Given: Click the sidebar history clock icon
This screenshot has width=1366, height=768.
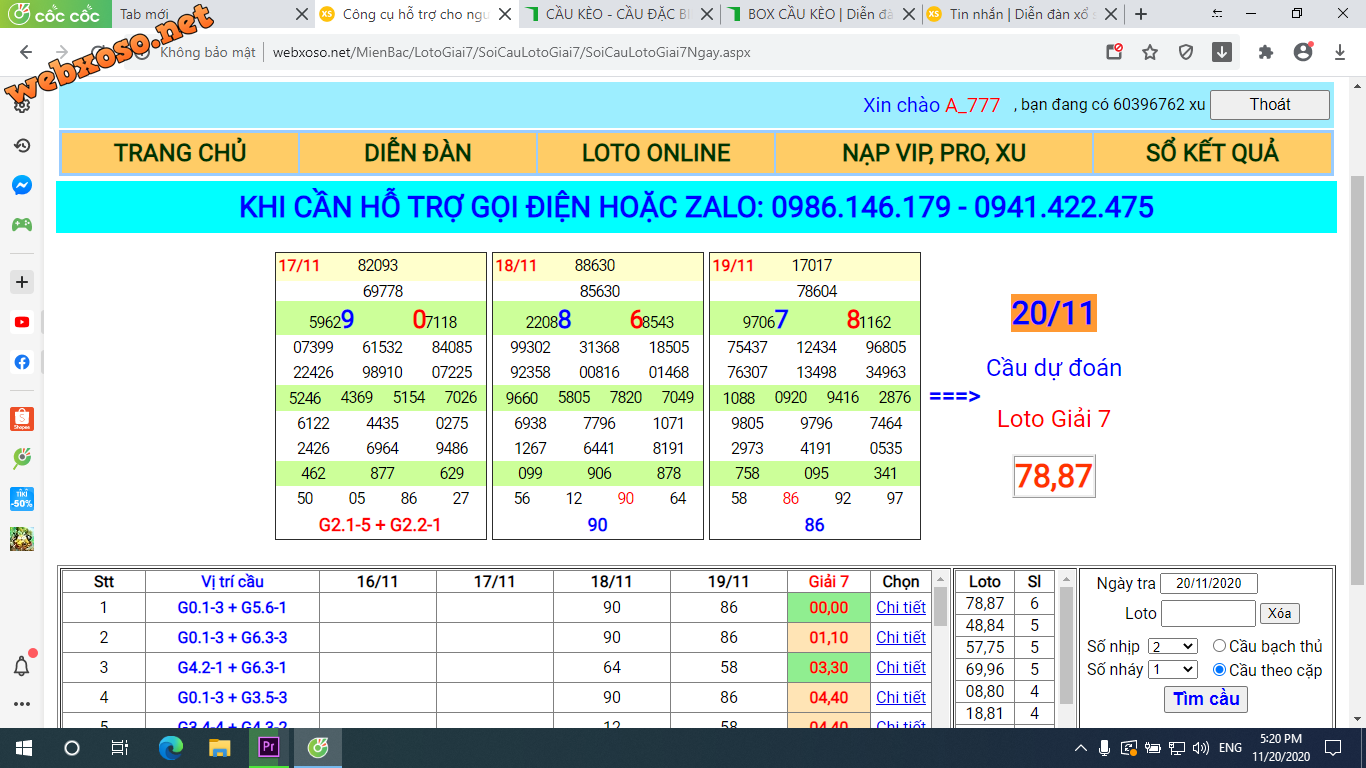Looking at the screenshot, I should click(21, 146).
